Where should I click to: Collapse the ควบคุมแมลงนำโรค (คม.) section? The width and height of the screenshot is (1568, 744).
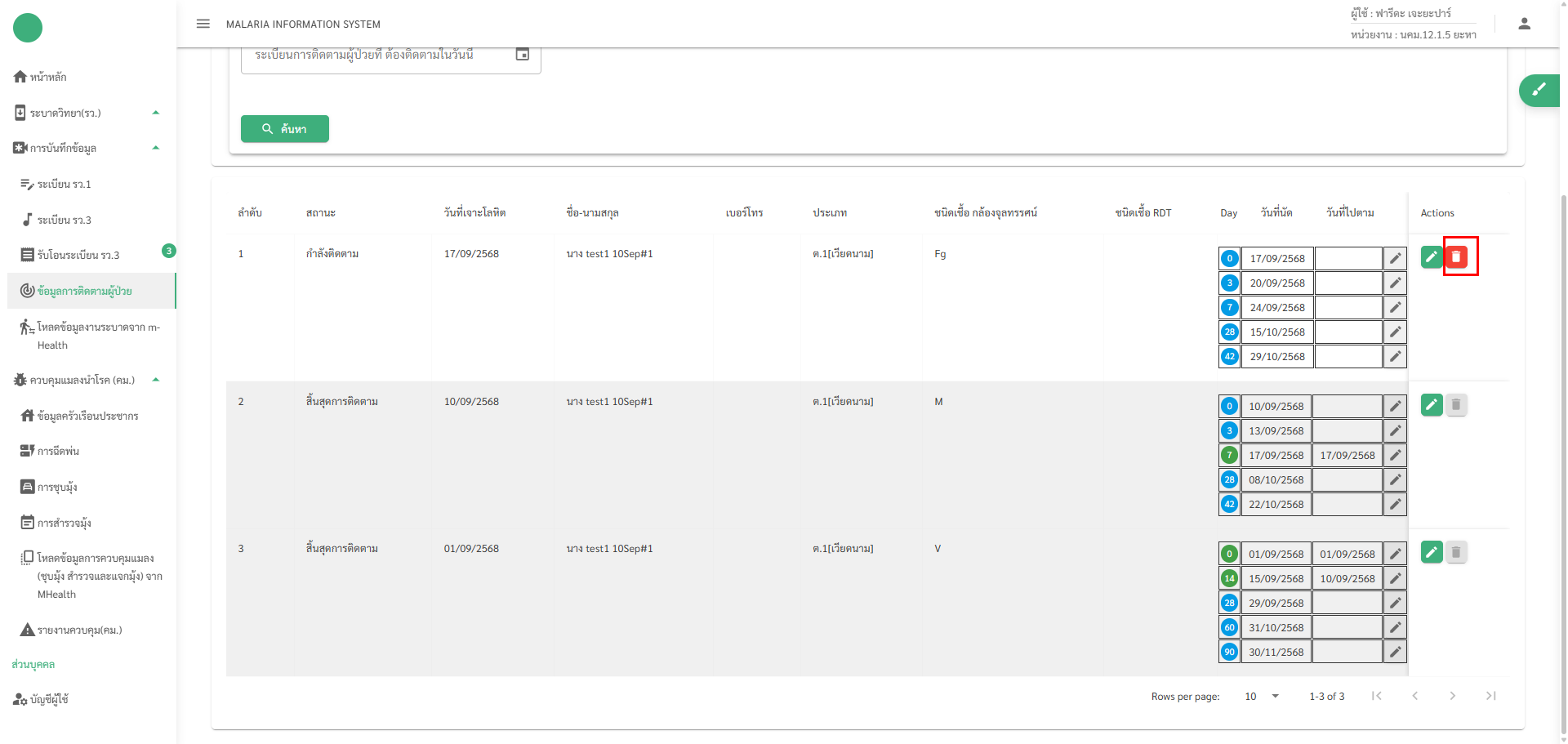coord(156,380)
